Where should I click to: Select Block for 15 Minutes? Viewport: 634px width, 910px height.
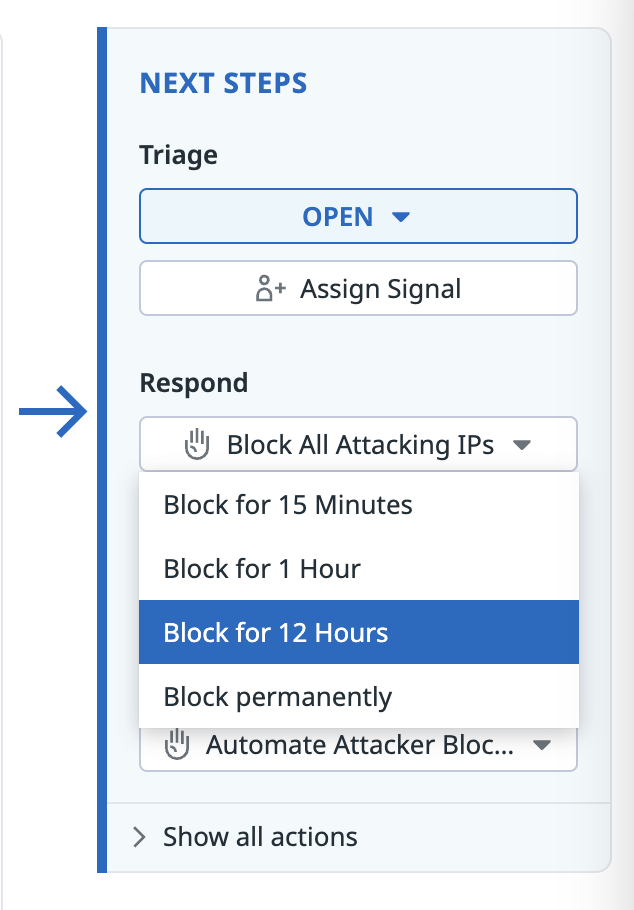(288, 505)
